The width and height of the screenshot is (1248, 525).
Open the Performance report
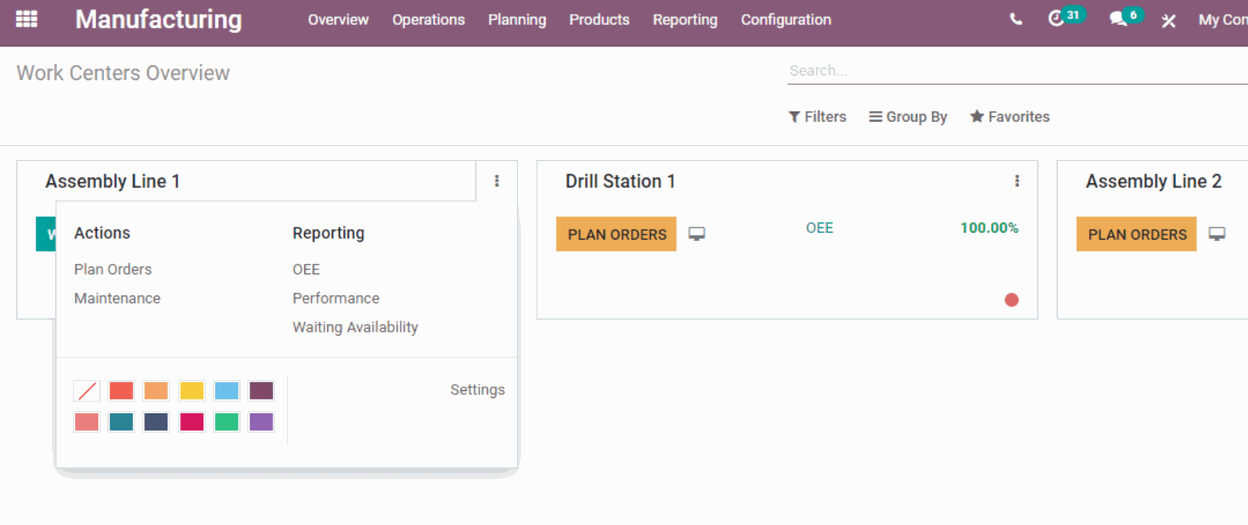[336, 298]
